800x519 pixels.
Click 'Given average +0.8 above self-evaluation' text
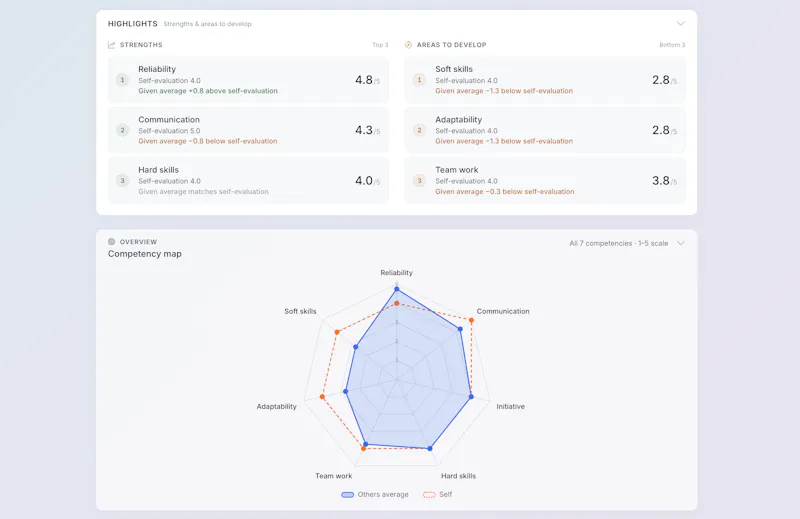tap(208, 91)
